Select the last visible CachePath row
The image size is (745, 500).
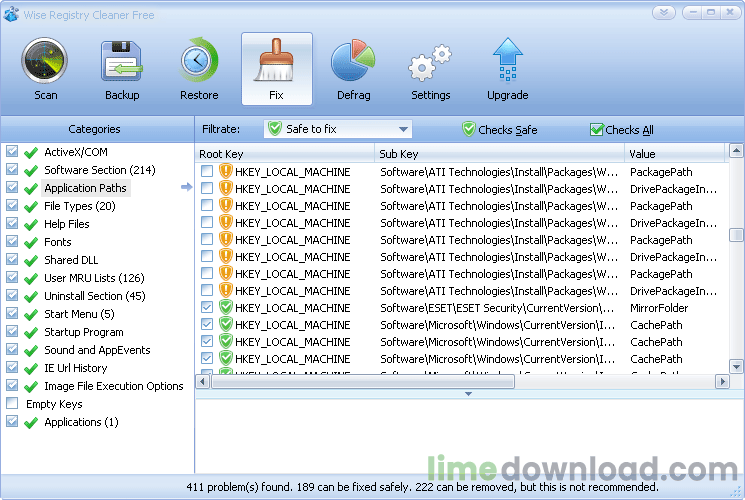[x=461, y=358]
